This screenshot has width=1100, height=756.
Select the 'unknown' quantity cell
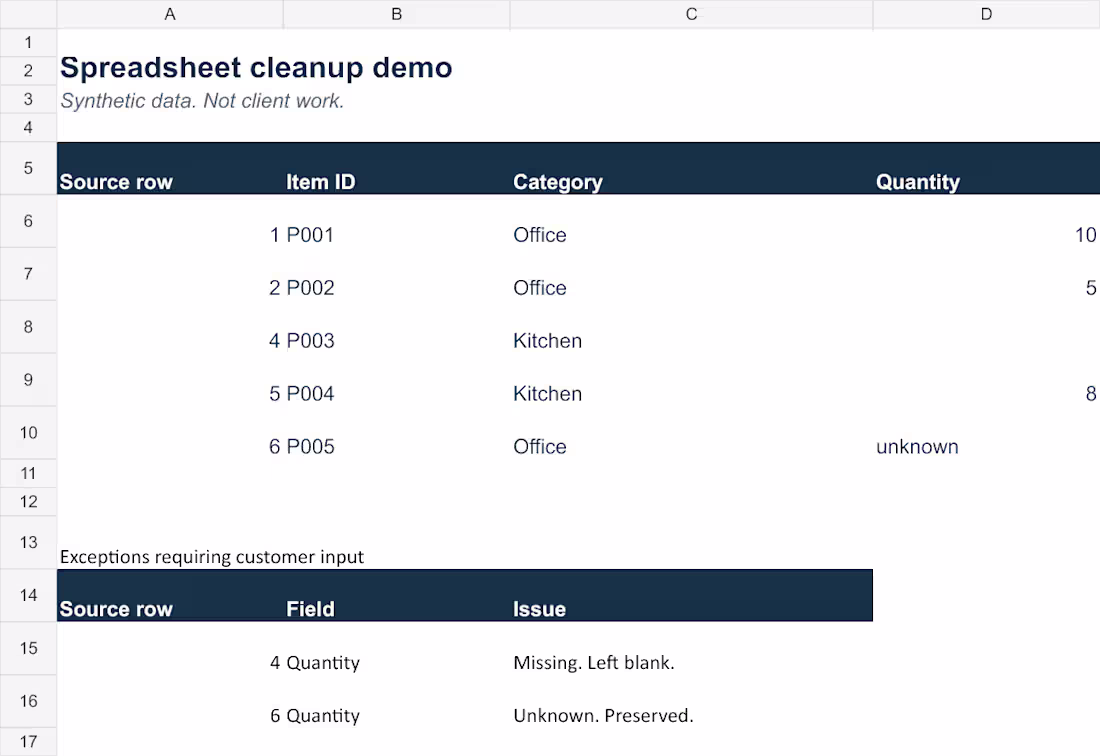[x=986, y=433]
